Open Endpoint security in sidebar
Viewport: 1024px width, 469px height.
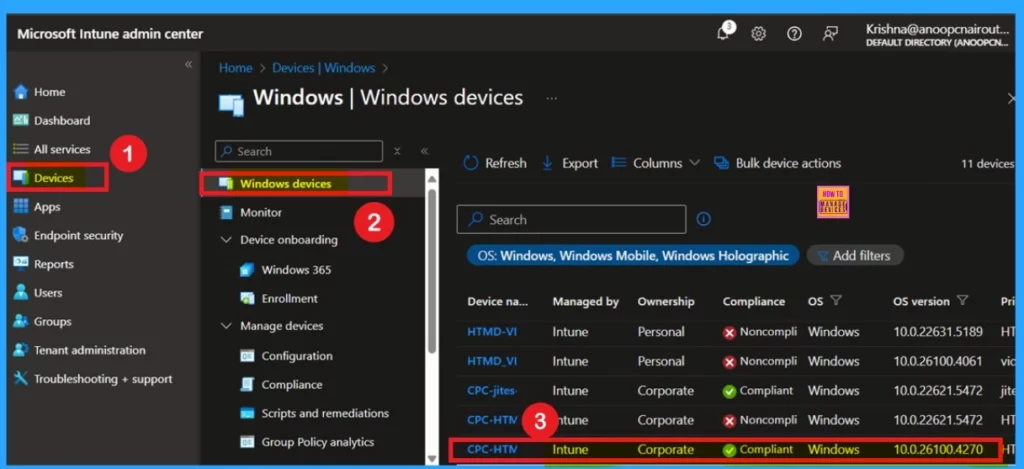(78, 235)
